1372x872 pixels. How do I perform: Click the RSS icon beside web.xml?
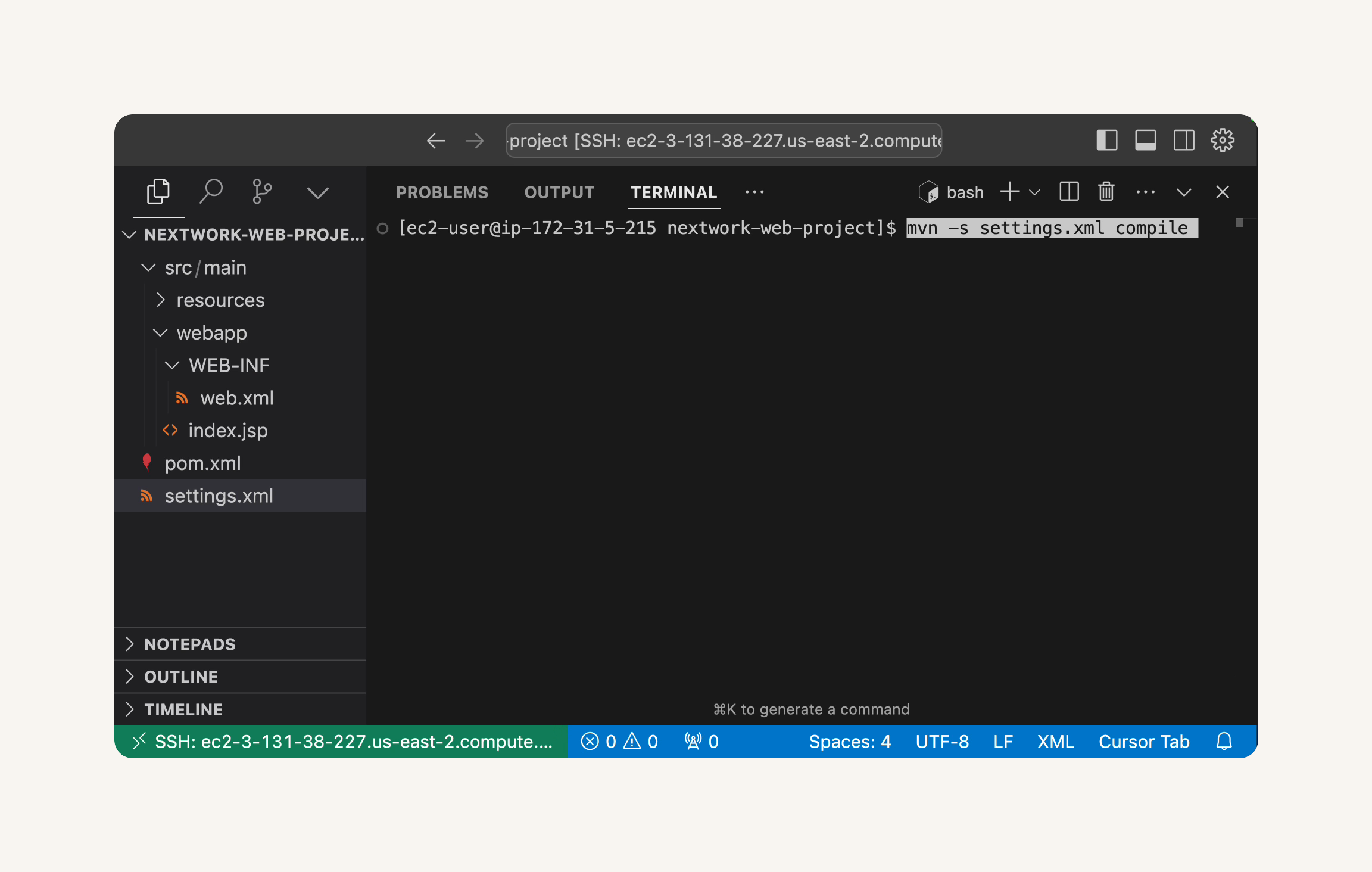click(x=182, y=398)
